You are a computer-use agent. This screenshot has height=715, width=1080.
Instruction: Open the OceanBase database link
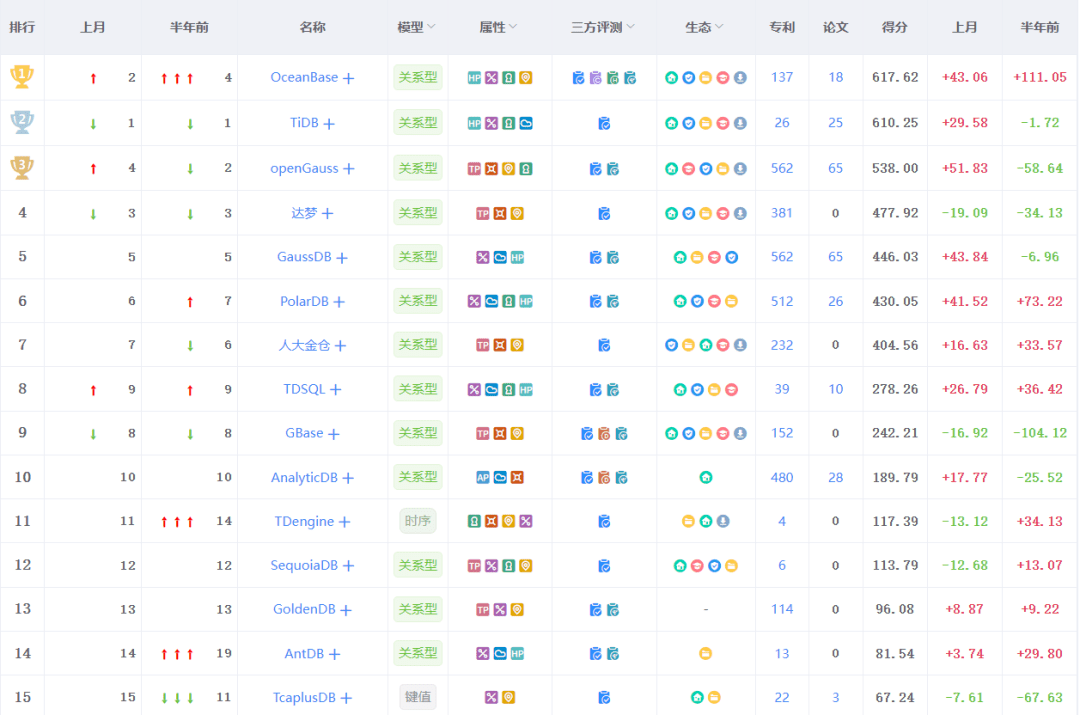click(304, 77)
